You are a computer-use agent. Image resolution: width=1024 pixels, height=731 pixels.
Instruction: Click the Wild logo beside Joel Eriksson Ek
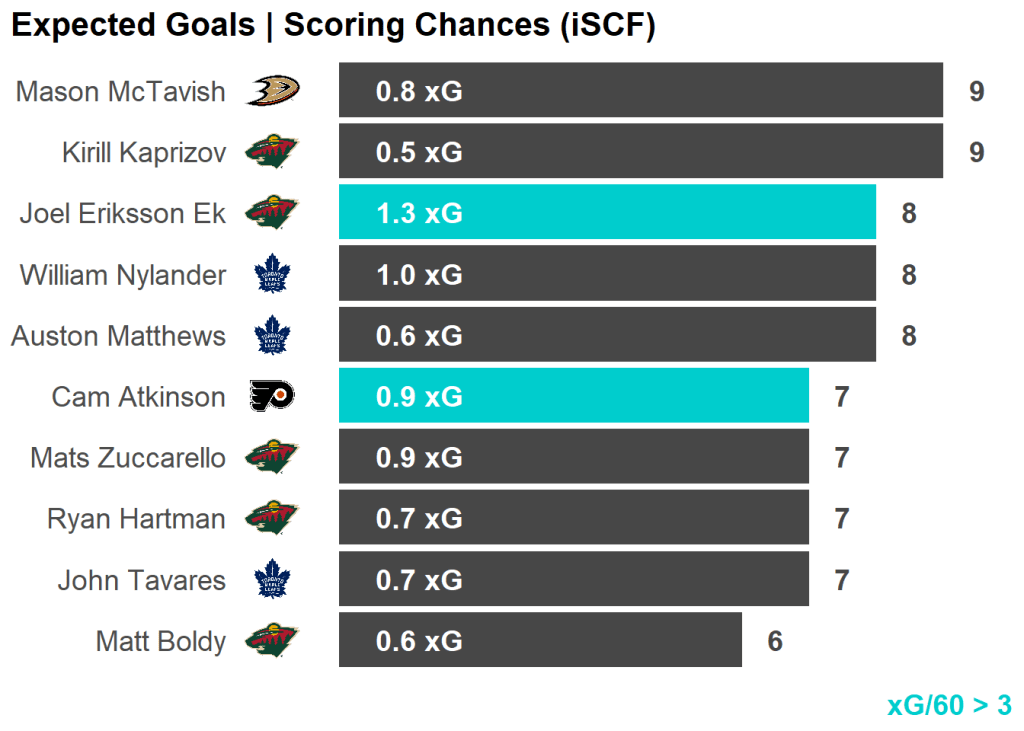[x=272, y=214]
